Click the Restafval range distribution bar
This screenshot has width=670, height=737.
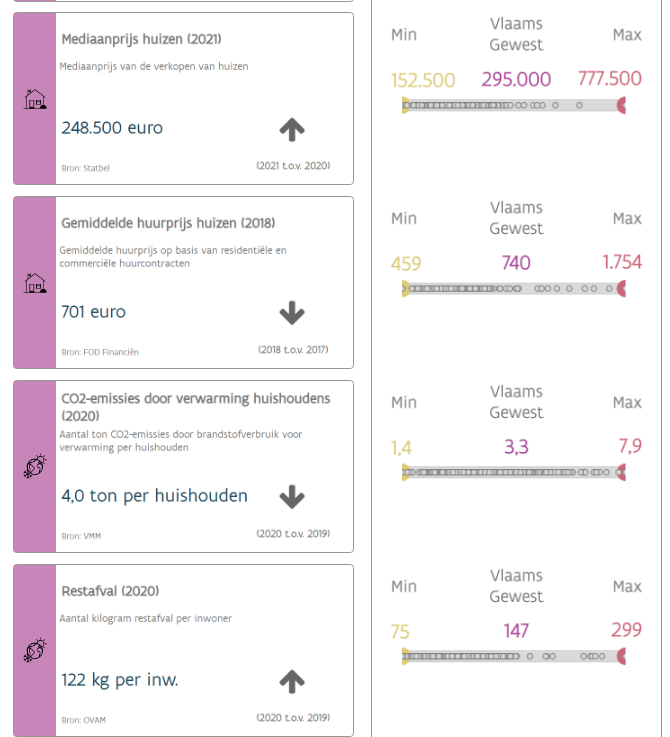[x=514, y=657]
